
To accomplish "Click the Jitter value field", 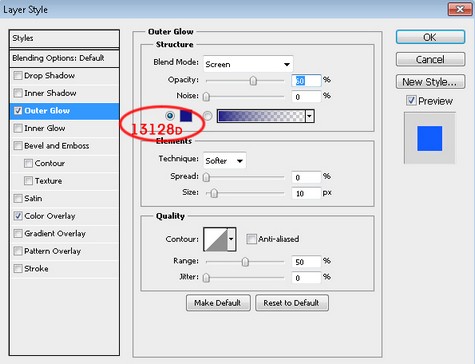I will (306, 277).
